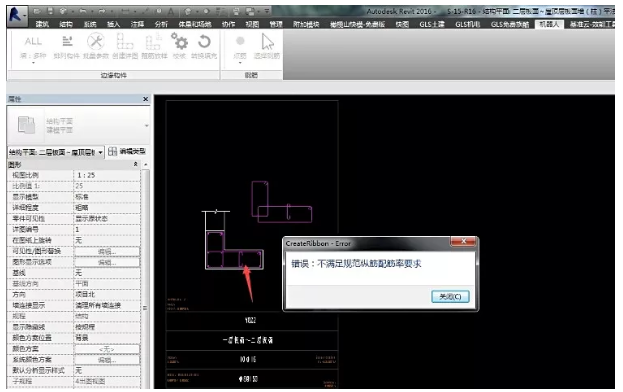Click the 墙连接显示 value field
The width and height of the screenshot is (623, 392).
[107, 305]
